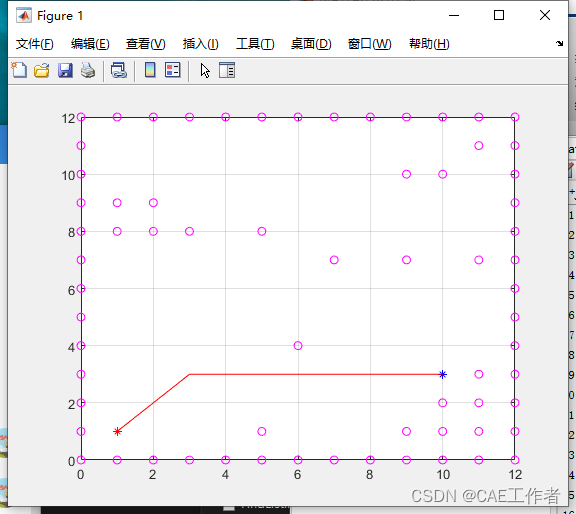Image resolution: width=576 pixels, height=514 pixels.
Task: Open the Property Inspector icon
Action: pos(227,70)
